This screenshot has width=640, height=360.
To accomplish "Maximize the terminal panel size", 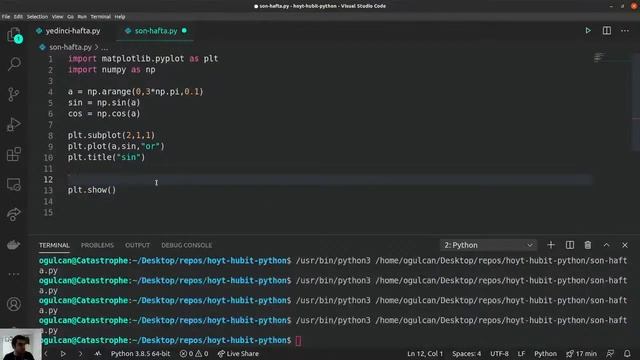I will click(607, 245).
